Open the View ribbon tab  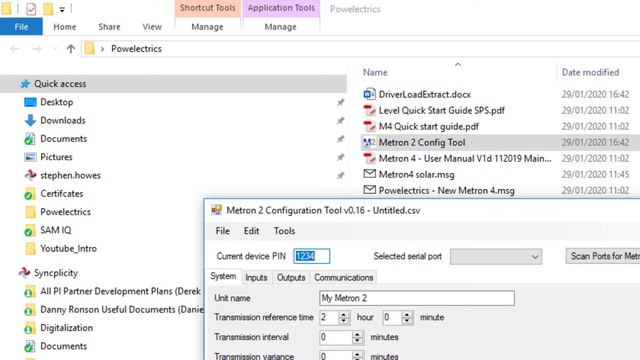click(x=152, y=27)
